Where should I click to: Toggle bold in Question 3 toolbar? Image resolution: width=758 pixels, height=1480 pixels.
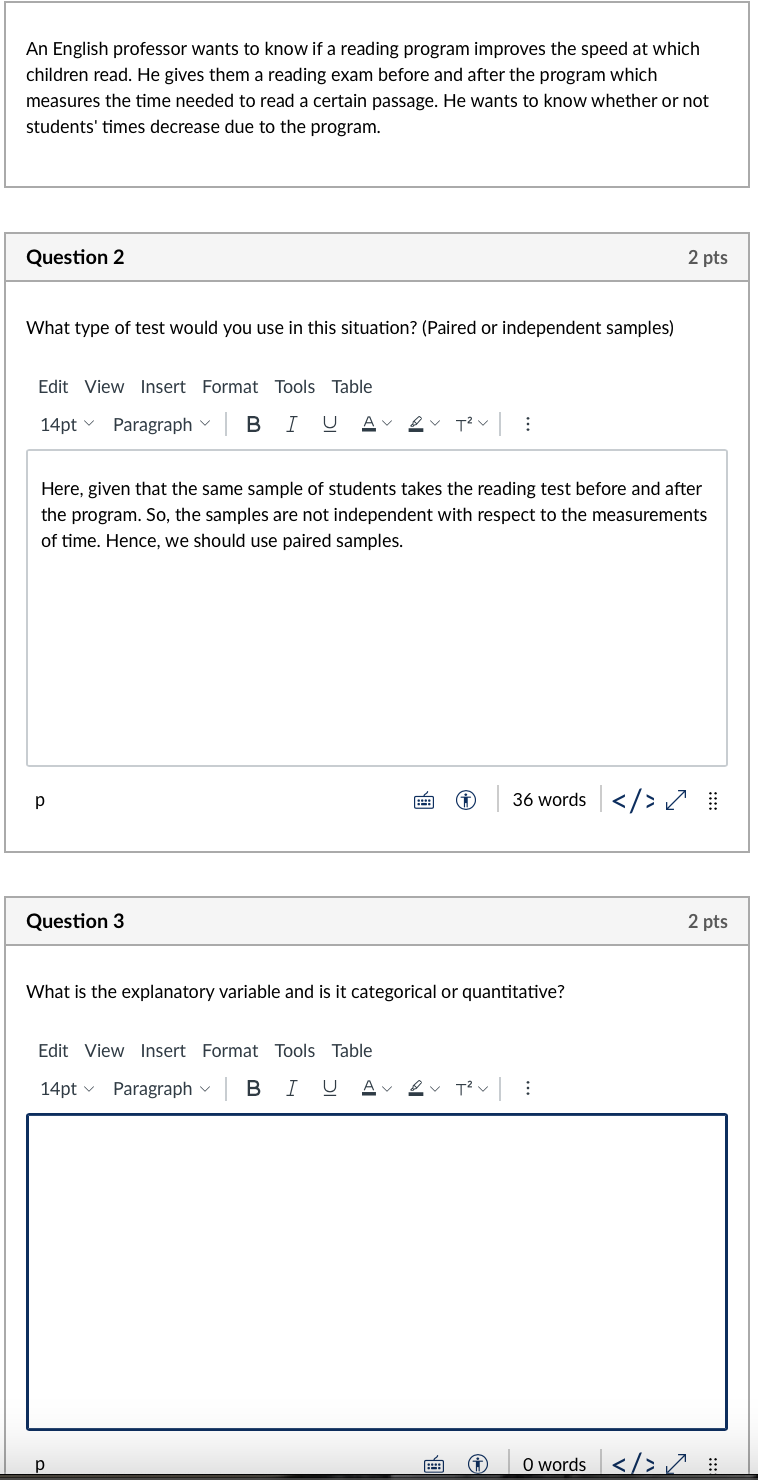(x=253, y=1088)
